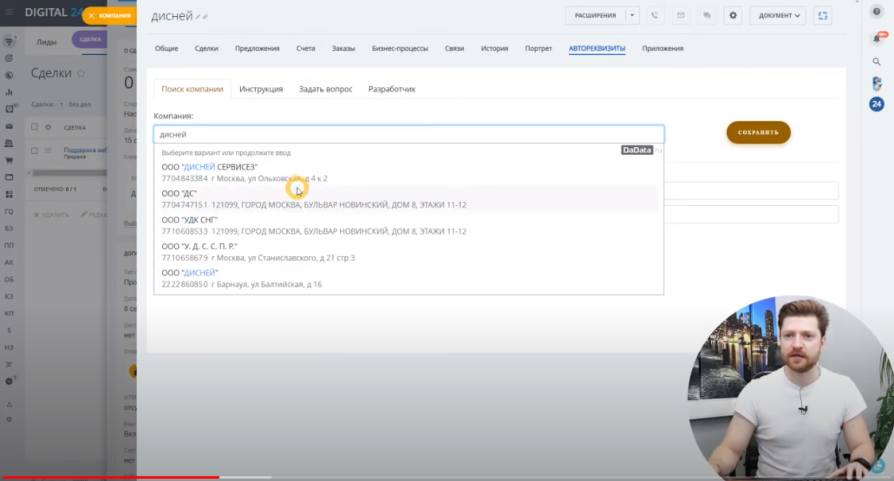Open the ГQ sidebar item
Viewport: 894px width, 481px height.
coord(9,211)
